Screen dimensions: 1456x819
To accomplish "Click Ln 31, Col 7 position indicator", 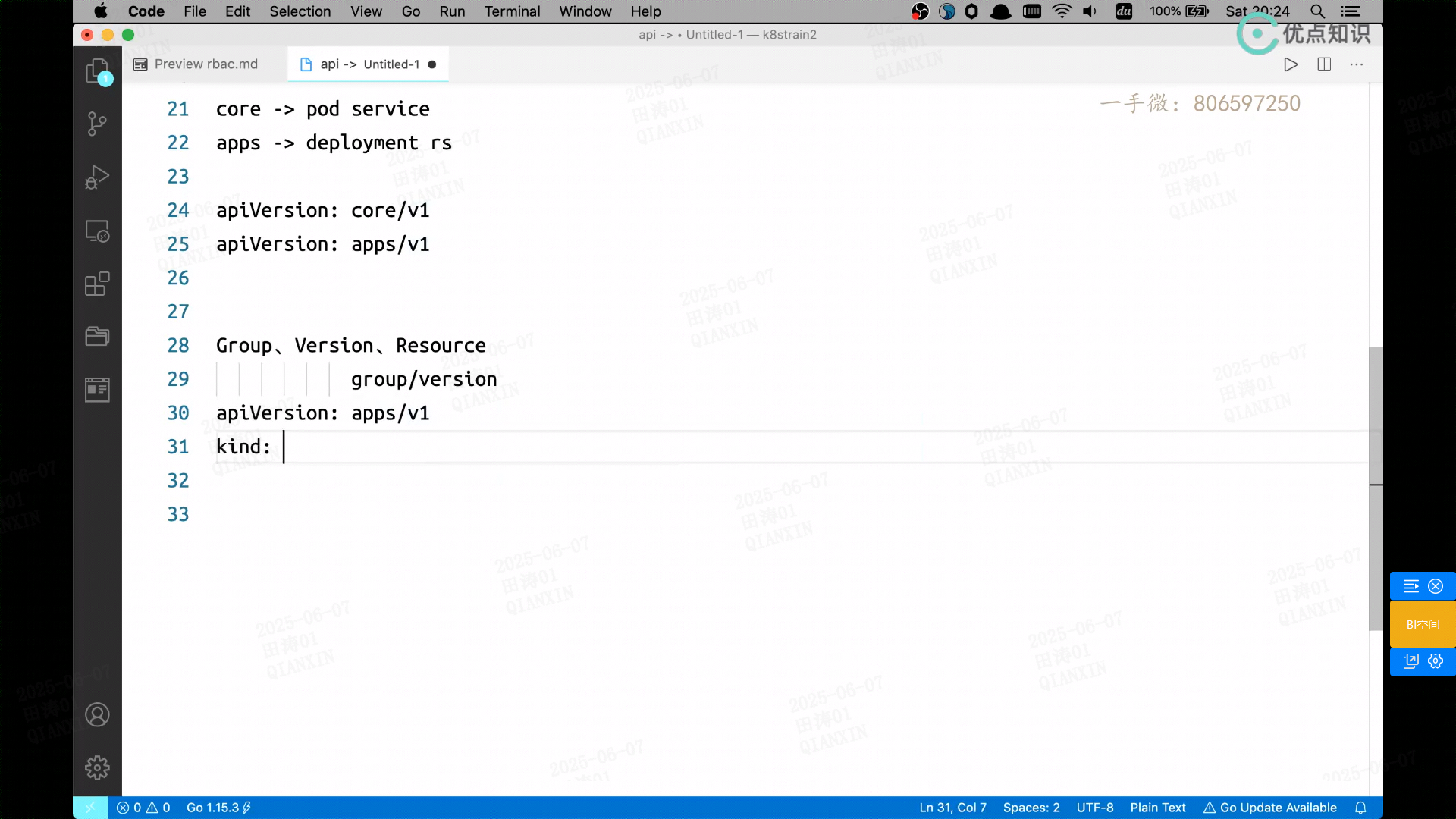I will click(x=952, y=808).
